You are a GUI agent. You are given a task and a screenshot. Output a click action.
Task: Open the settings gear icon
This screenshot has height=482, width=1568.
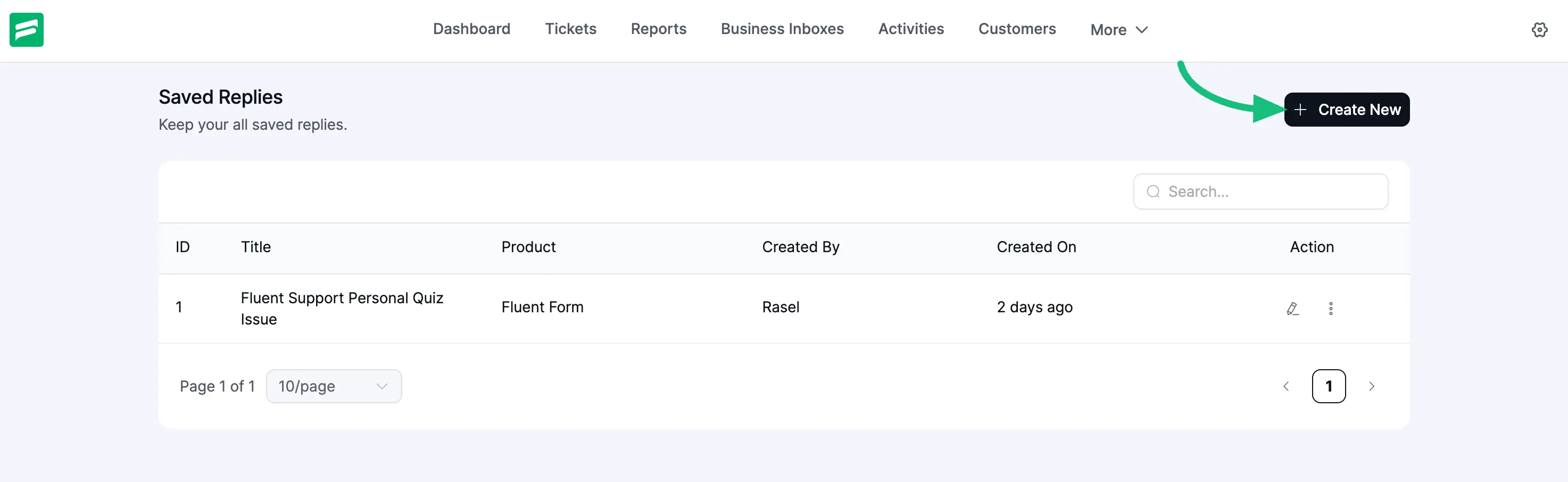coord(1539,30)
